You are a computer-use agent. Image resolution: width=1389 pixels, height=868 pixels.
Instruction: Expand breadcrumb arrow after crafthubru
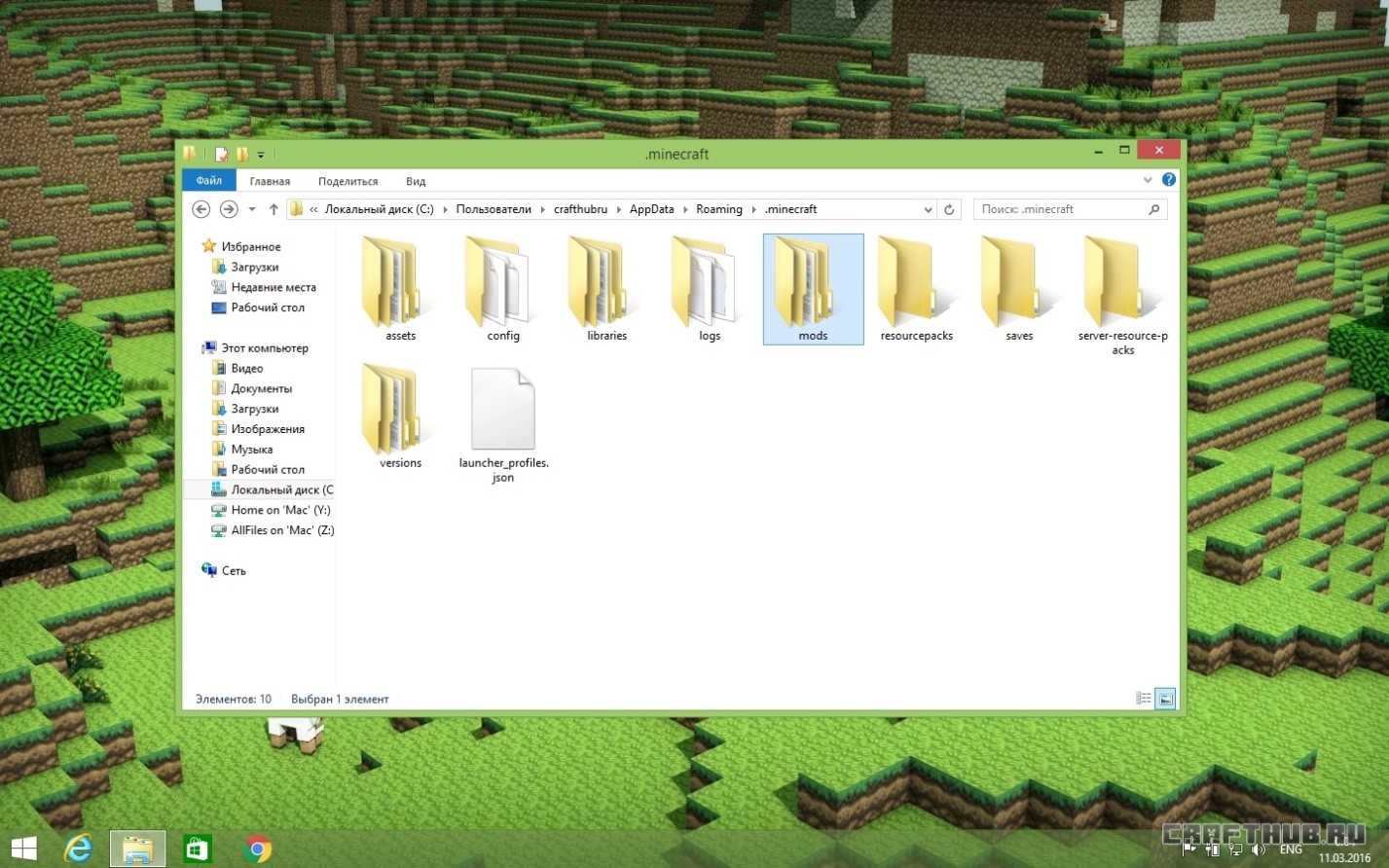tap(619, 209)
